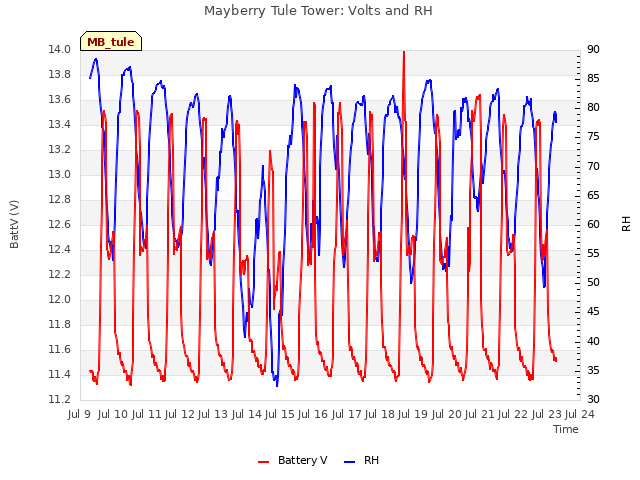Click the 11.6 left axis tick label
640x480 pixels.
click(x=59, y=349)
